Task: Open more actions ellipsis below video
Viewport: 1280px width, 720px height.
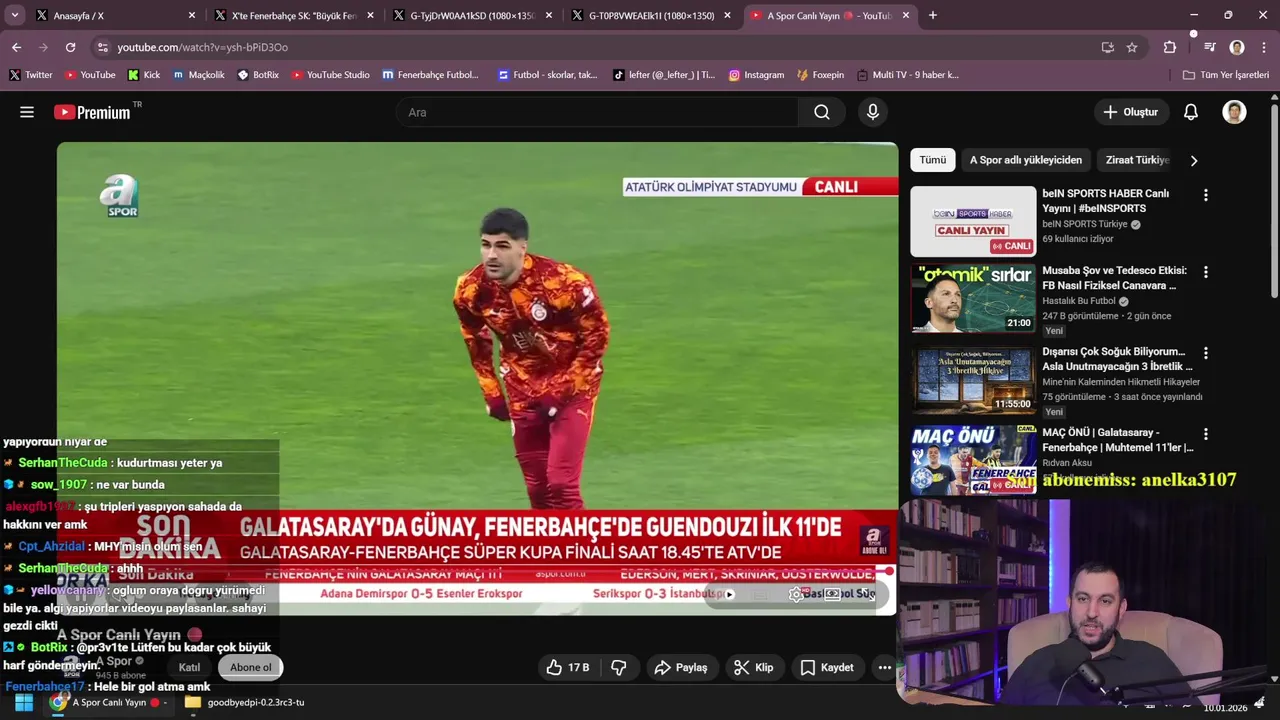Action: coord(884,667)
